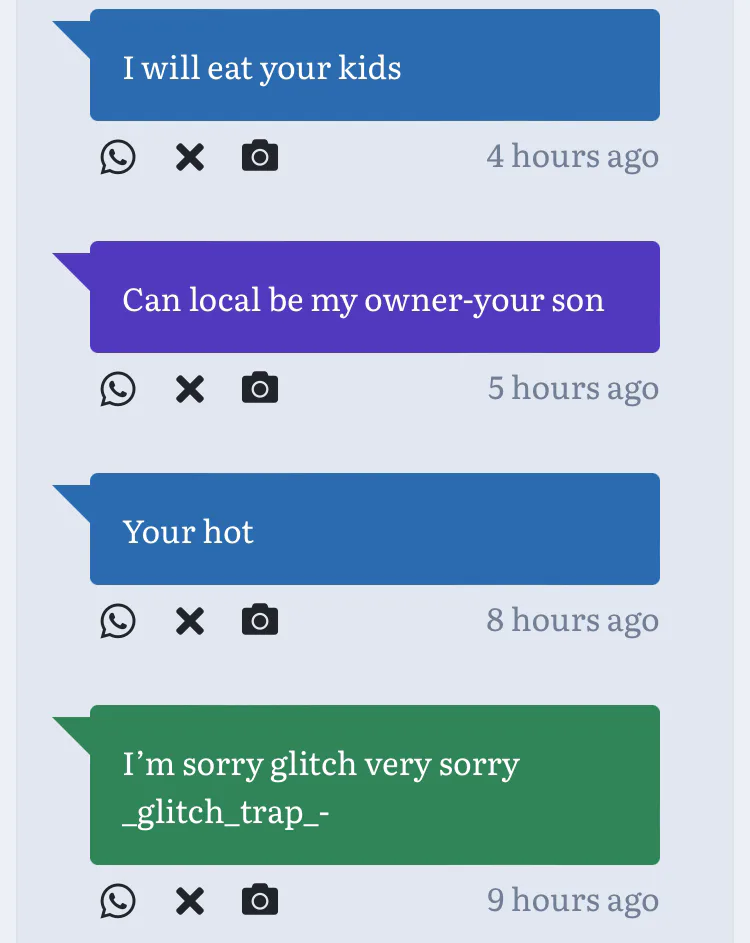Viewport: 750px width, 943px height.
Task: Click the '5 hours ago' timestamp
Action: tap(573, 389)
